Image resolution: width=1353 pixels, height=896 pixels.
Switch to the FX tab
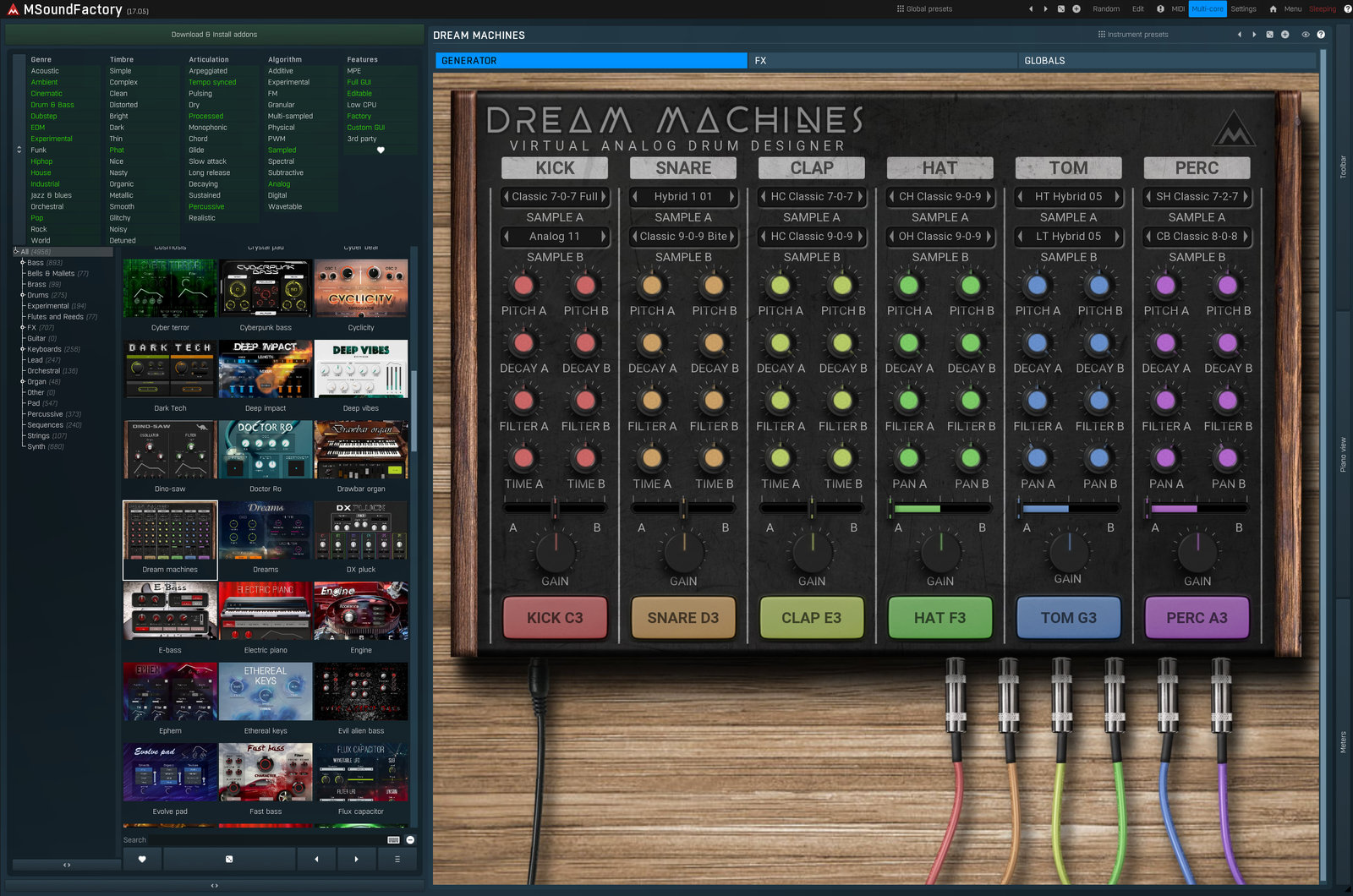pos(883,61)
